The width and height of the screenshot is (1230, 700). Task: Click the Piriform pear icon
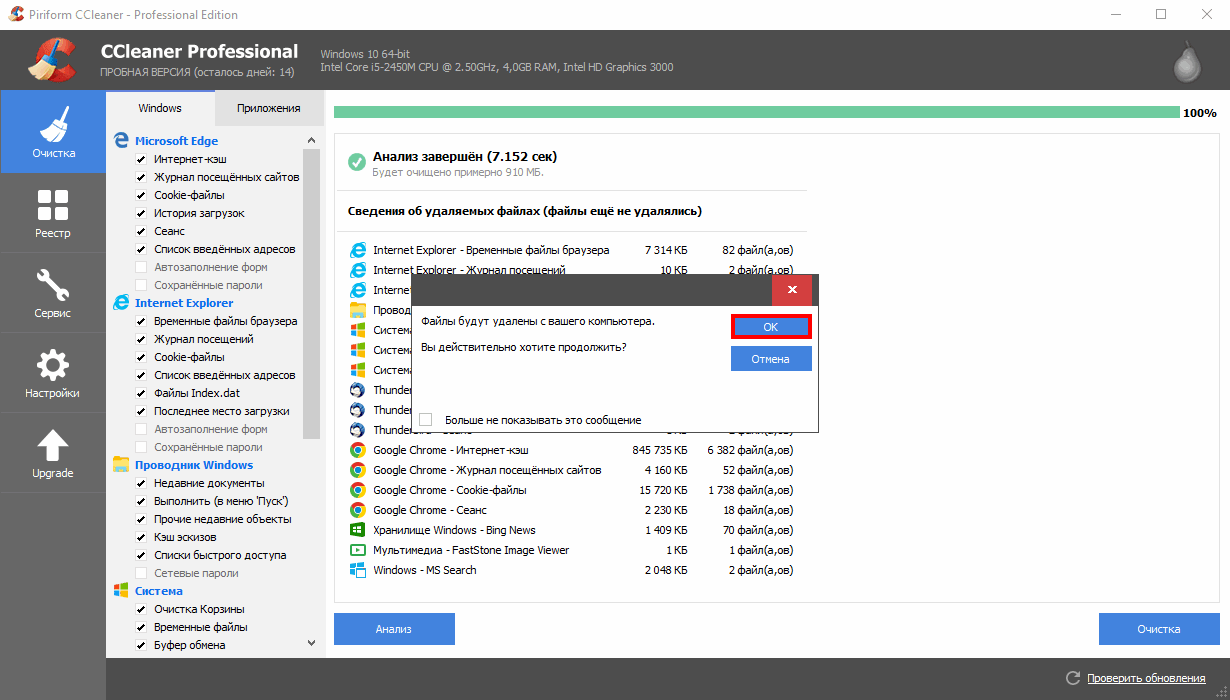(x=1186, y=63)
